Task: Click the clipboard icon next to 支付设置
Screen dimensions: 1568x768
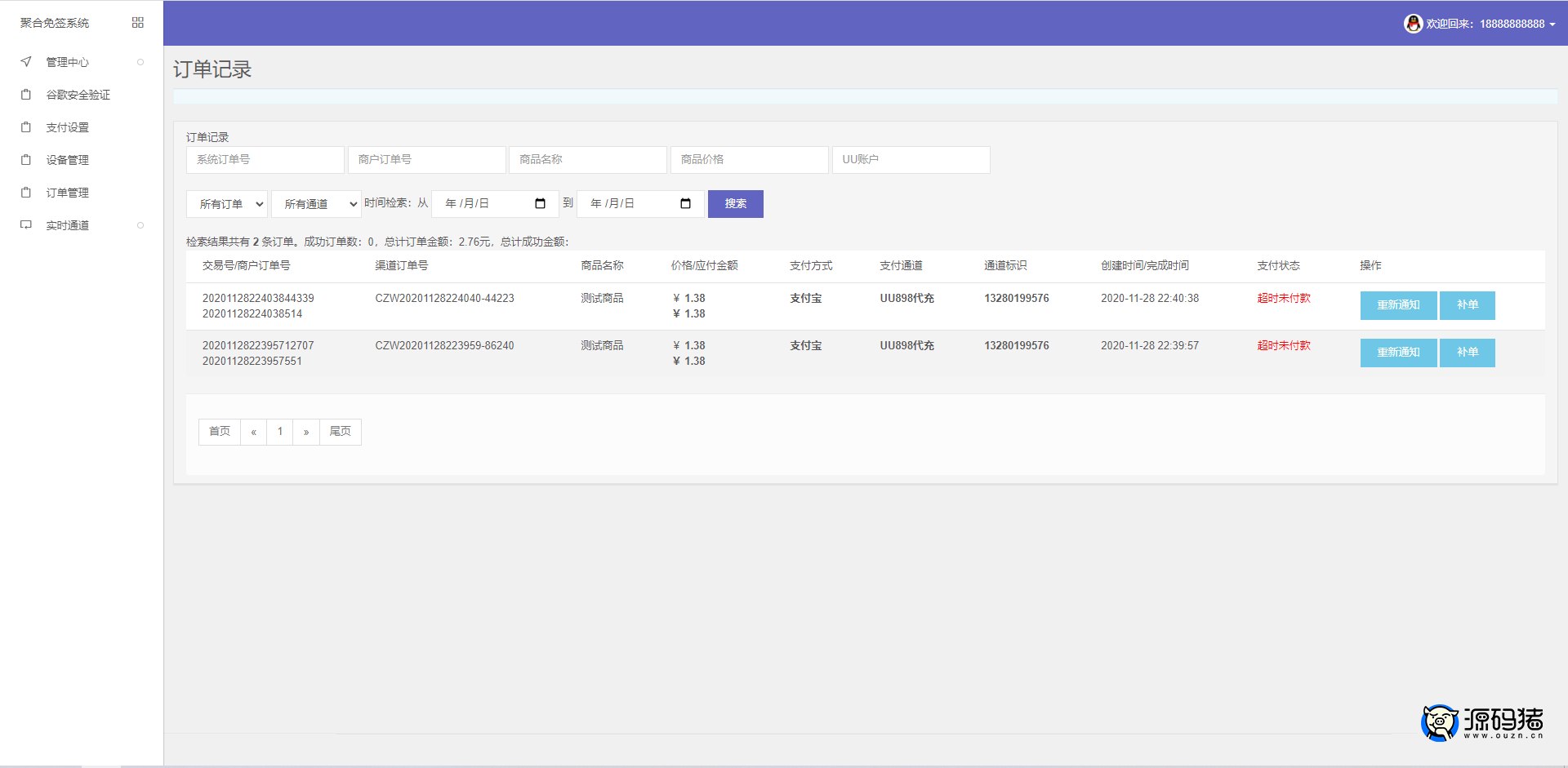Action: point(26,127)
